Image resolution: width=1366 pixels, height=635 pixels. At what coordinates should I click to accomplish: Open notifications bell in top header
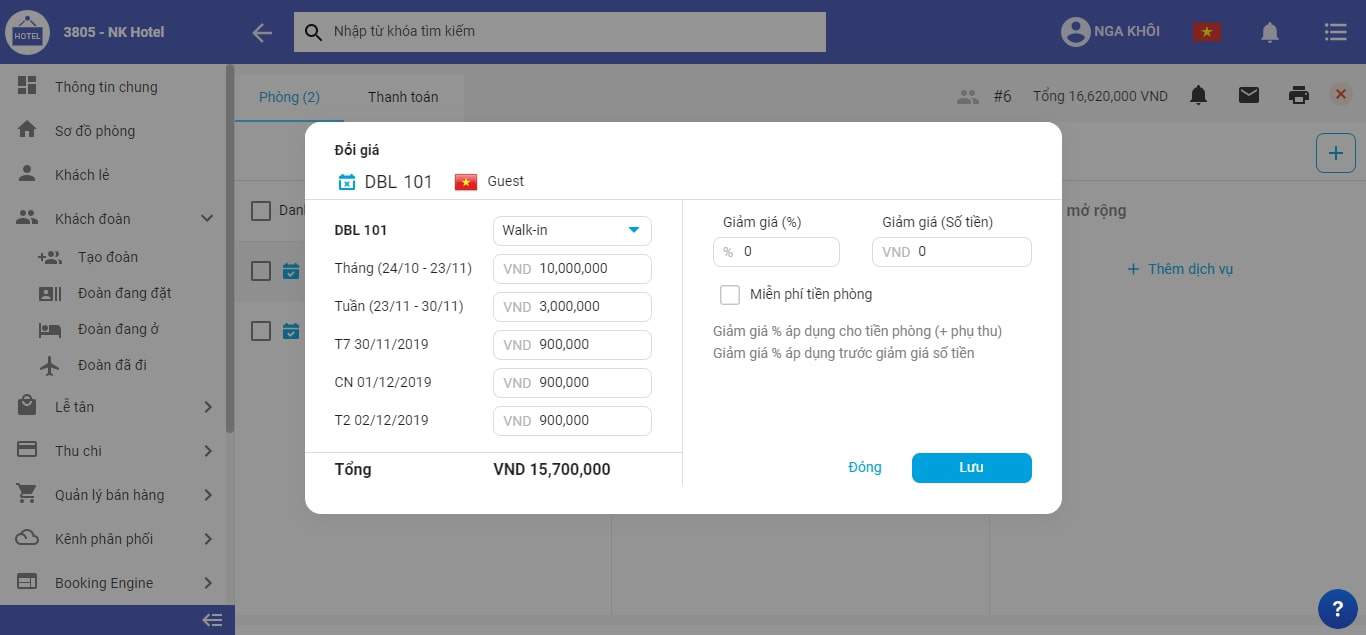pyautogui.click(x=1270, y=32)
